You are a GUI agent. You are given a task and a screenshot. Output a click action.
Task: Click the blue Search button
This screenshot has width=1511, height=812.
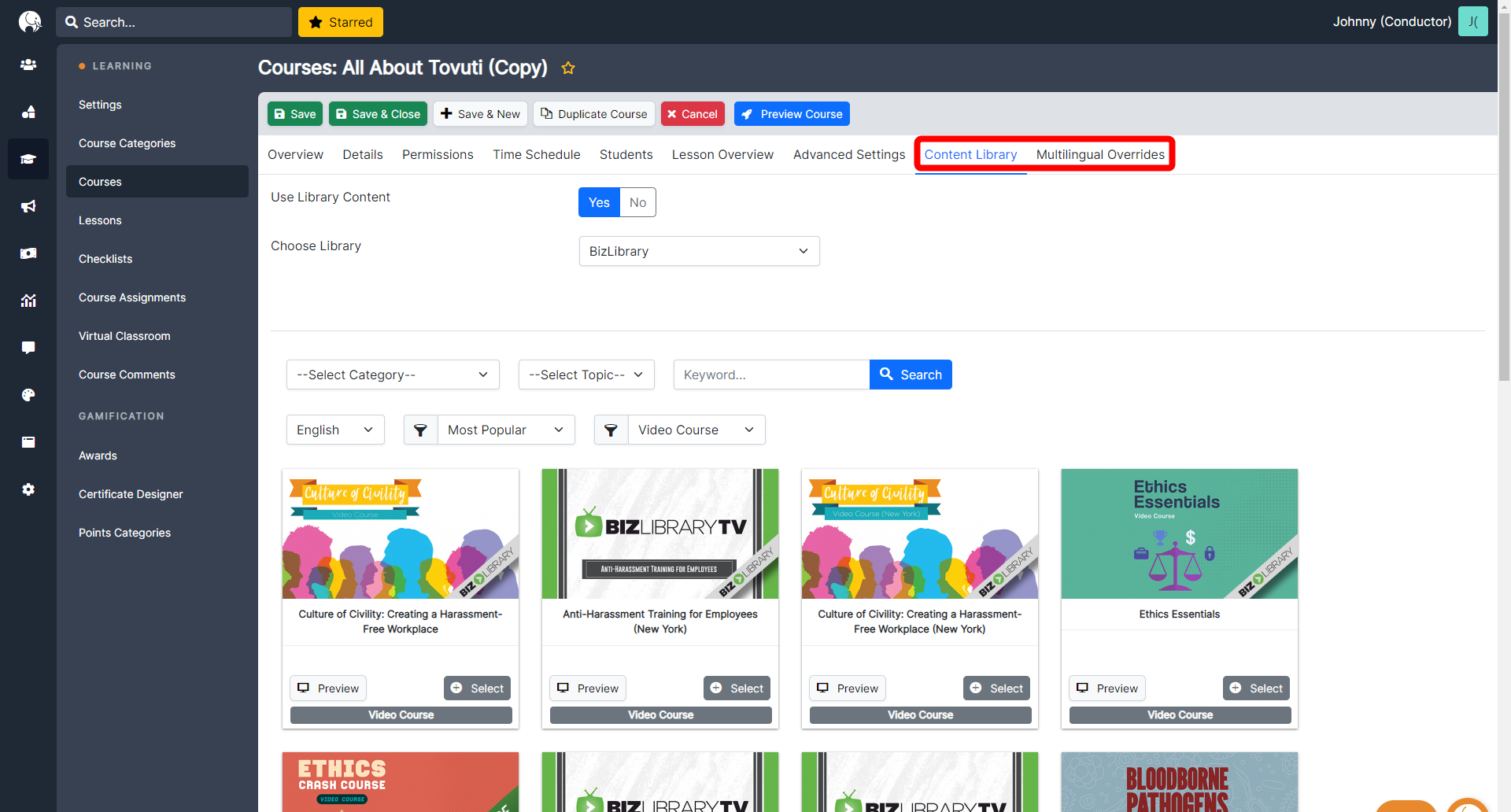point(911,375)
